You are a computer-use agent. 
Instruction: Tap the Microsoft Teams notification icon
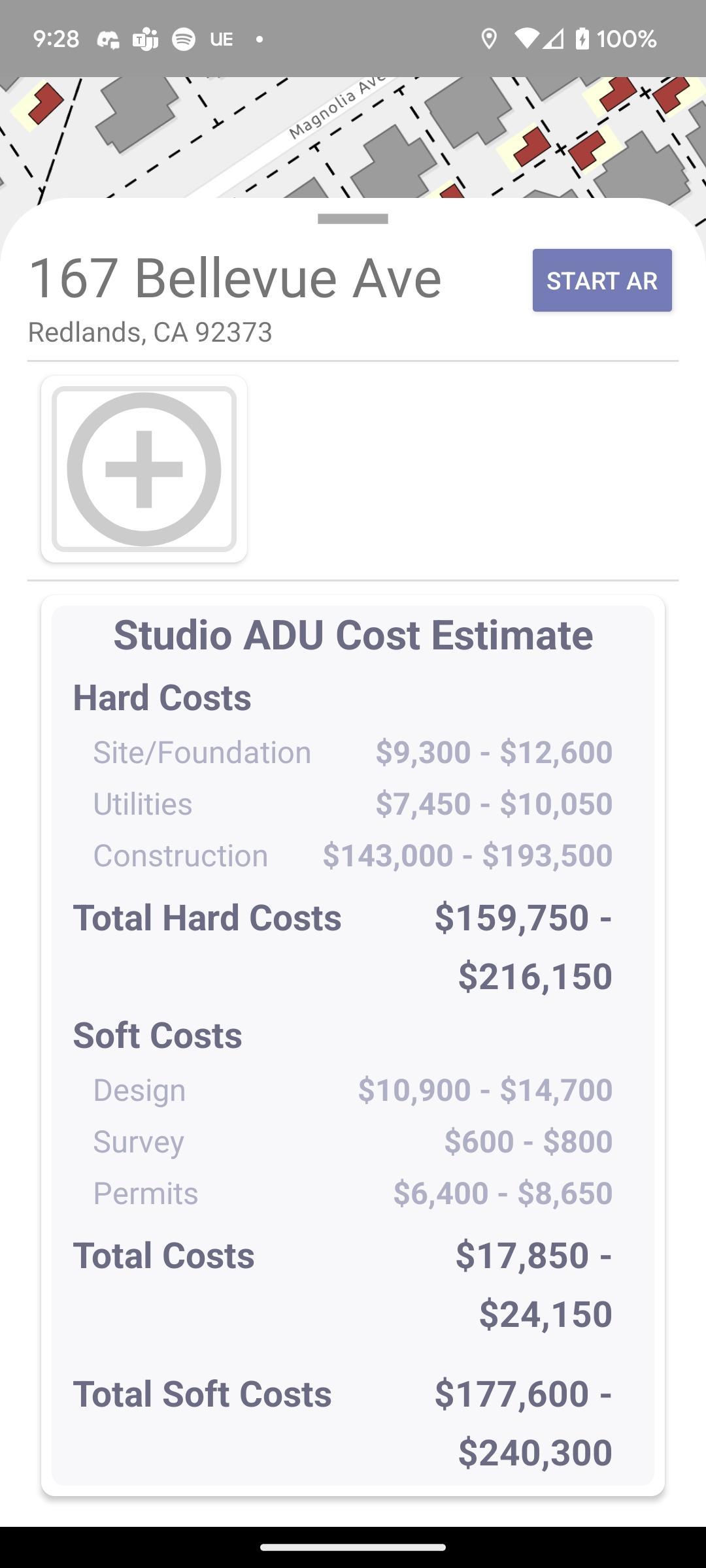(x=145, y=39)
